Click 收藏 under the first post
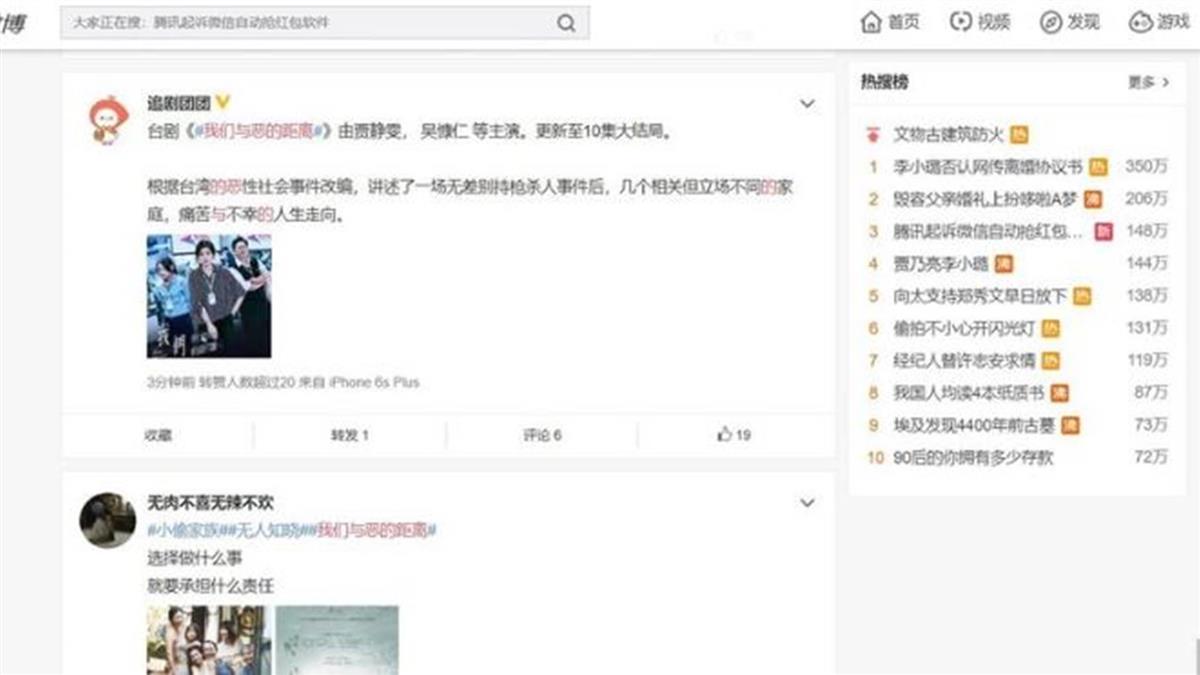 click(x=158, y=435)
